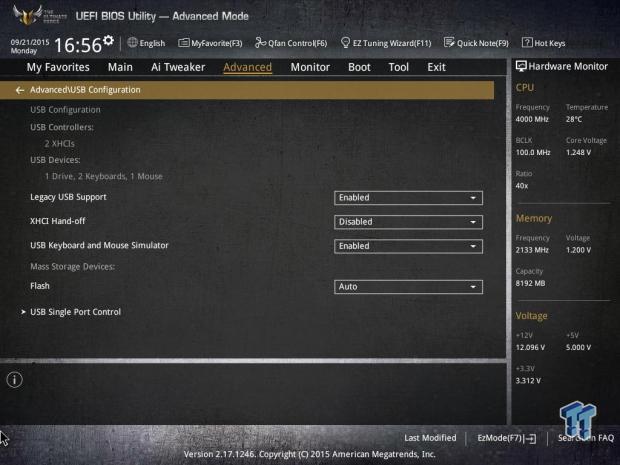Screen dimensions: 620x465
Task: Click the Last Modified button
Action: coord(430,438)
